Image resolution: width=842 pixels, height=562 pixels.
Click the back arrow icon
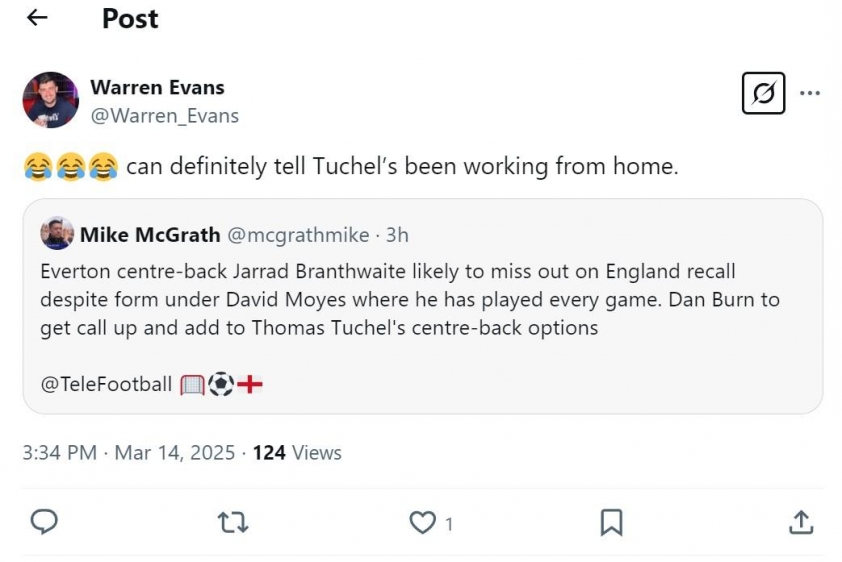click(x=37, y=18)
